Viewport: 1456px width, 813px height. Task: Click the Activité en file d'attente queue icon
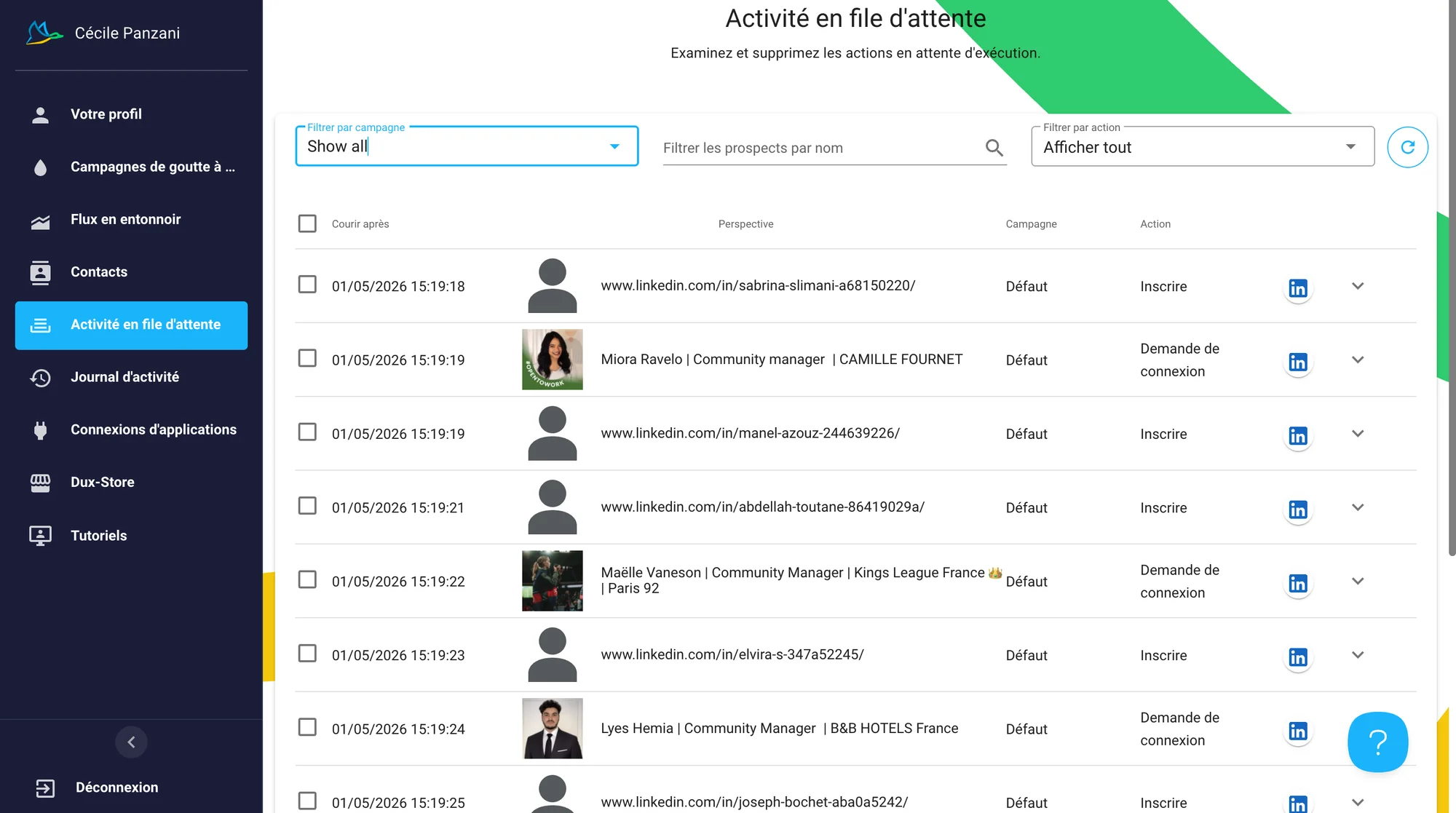(x=41, y=325)
